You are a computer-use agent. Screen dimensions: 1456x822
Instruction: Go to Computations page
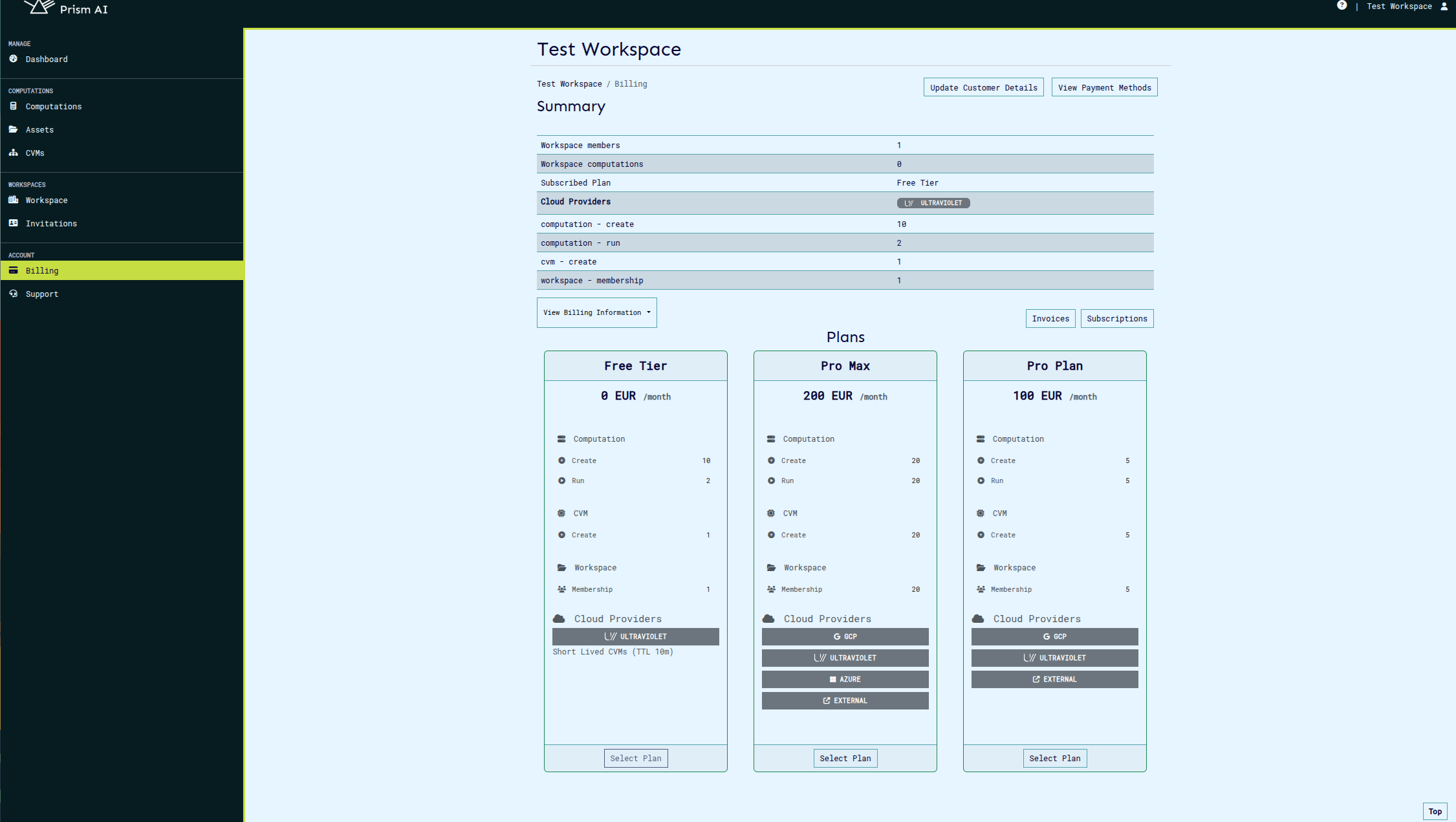pos(54,107)
